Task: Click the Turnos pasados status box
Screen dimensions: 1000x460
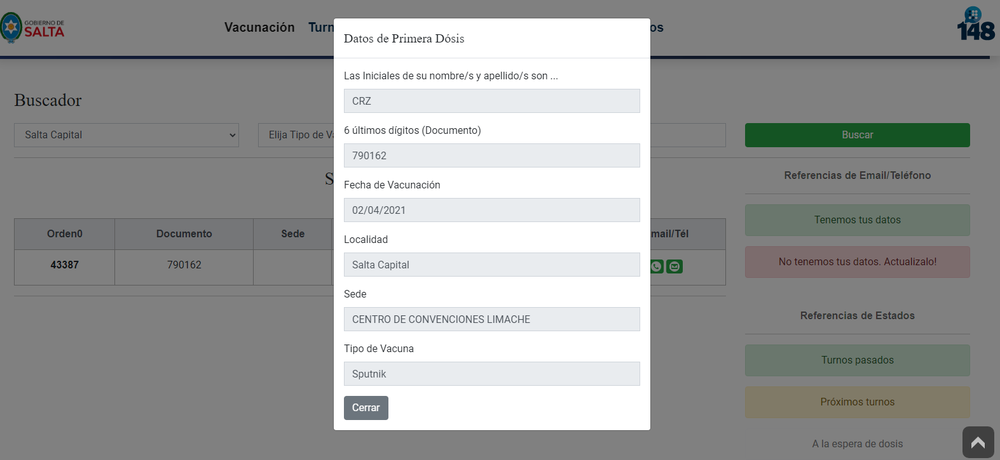Action: (x=857, y=360)
